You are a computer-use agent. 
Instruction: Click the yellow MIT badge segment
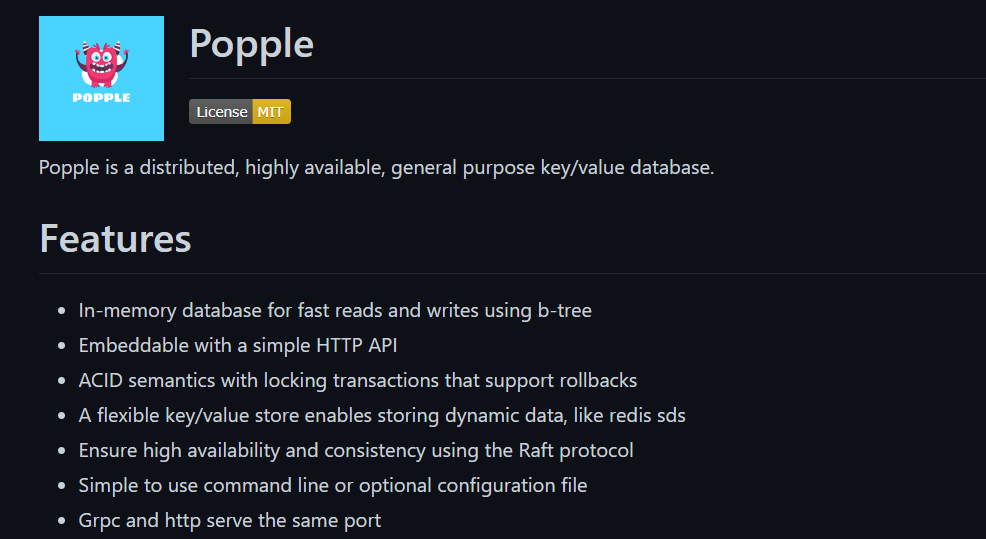tap(271, 112)
